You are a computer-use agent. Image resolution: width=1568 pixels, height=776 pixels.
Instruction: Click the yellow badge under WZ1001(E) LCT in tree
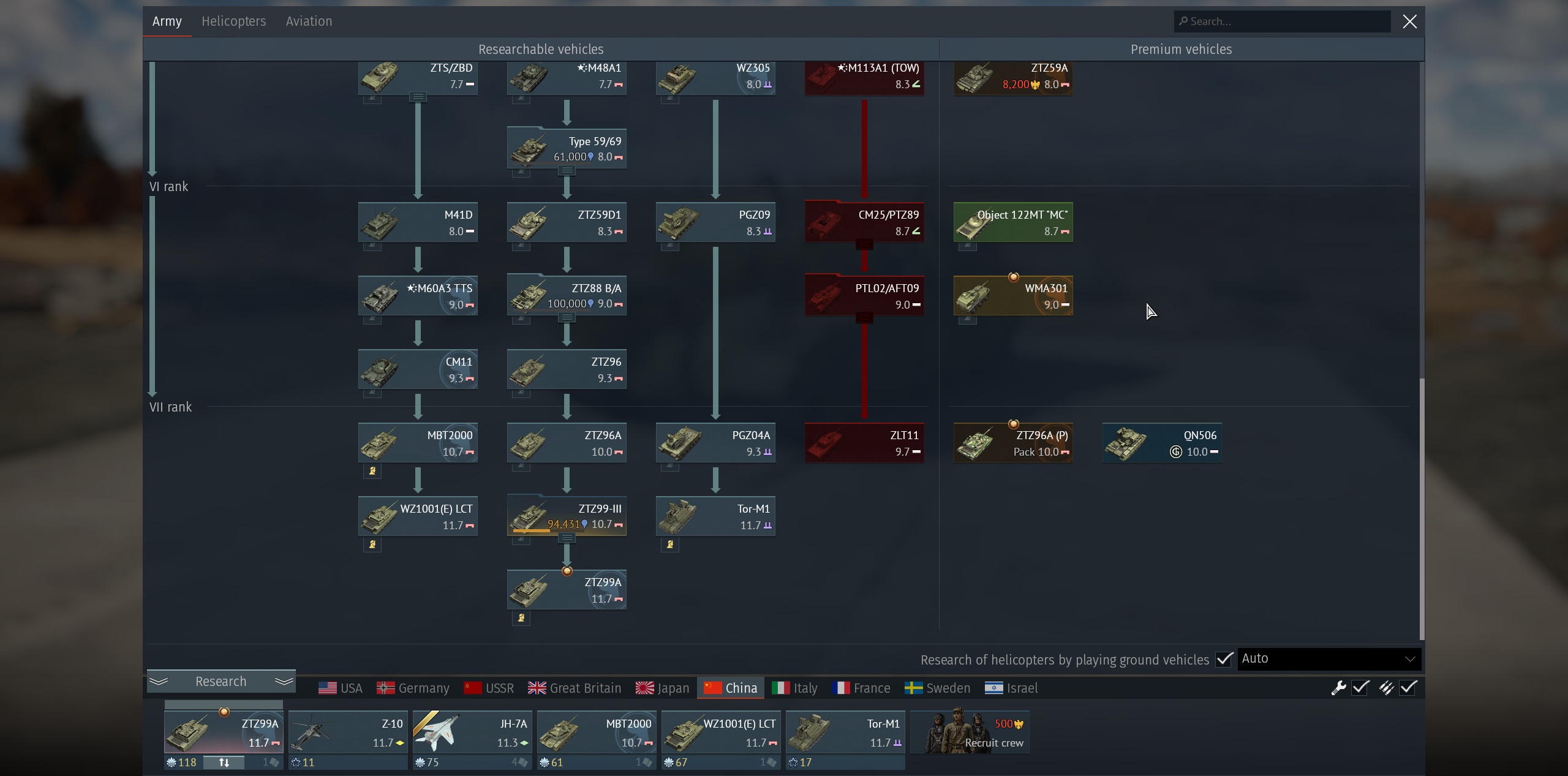pyautogui.click(x=372, y=544)
